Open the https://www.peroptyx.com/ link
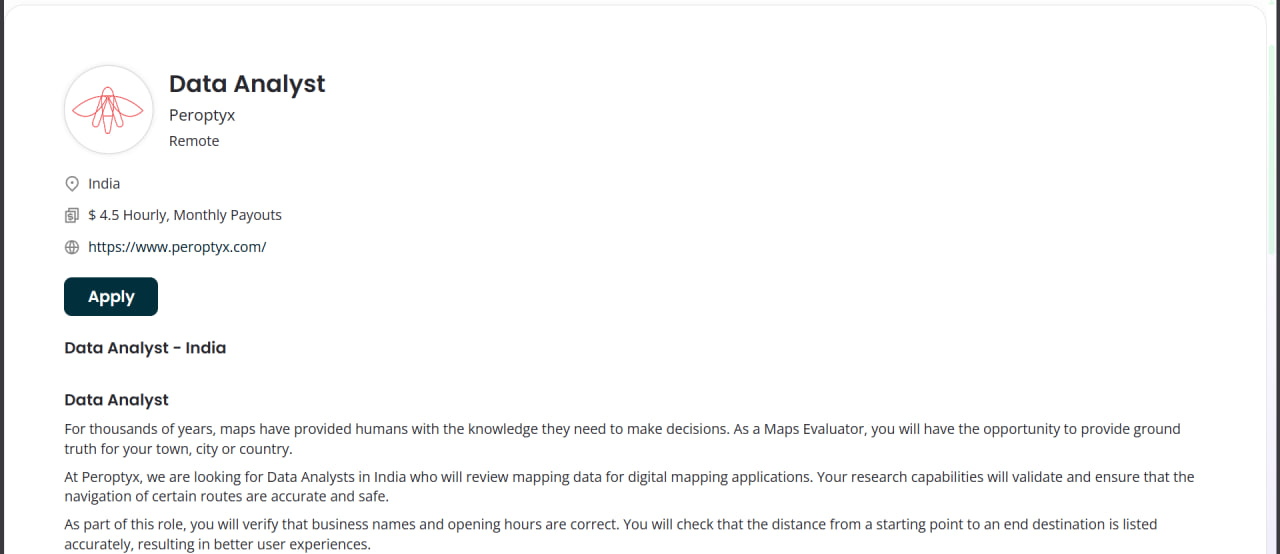This screenshot has width=1280, height=554. pyautogui.click(x=177, y=247)
